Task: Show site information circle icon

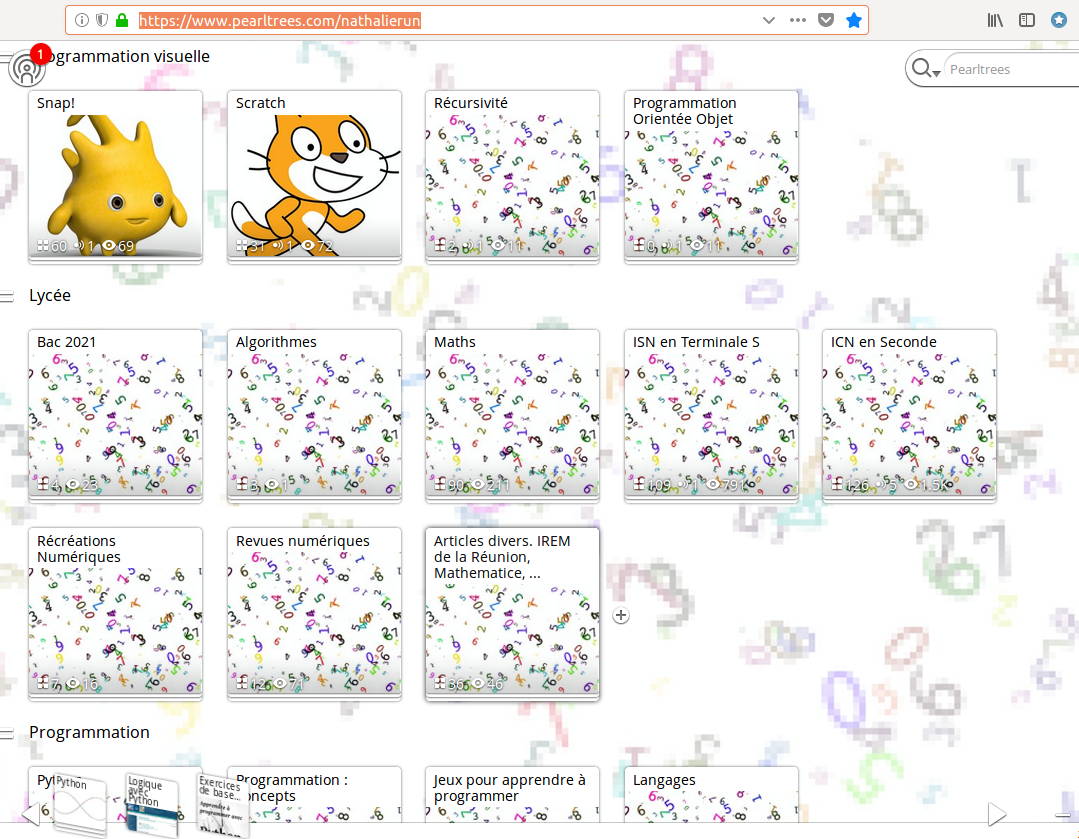Action: click(x=82, y=20)
